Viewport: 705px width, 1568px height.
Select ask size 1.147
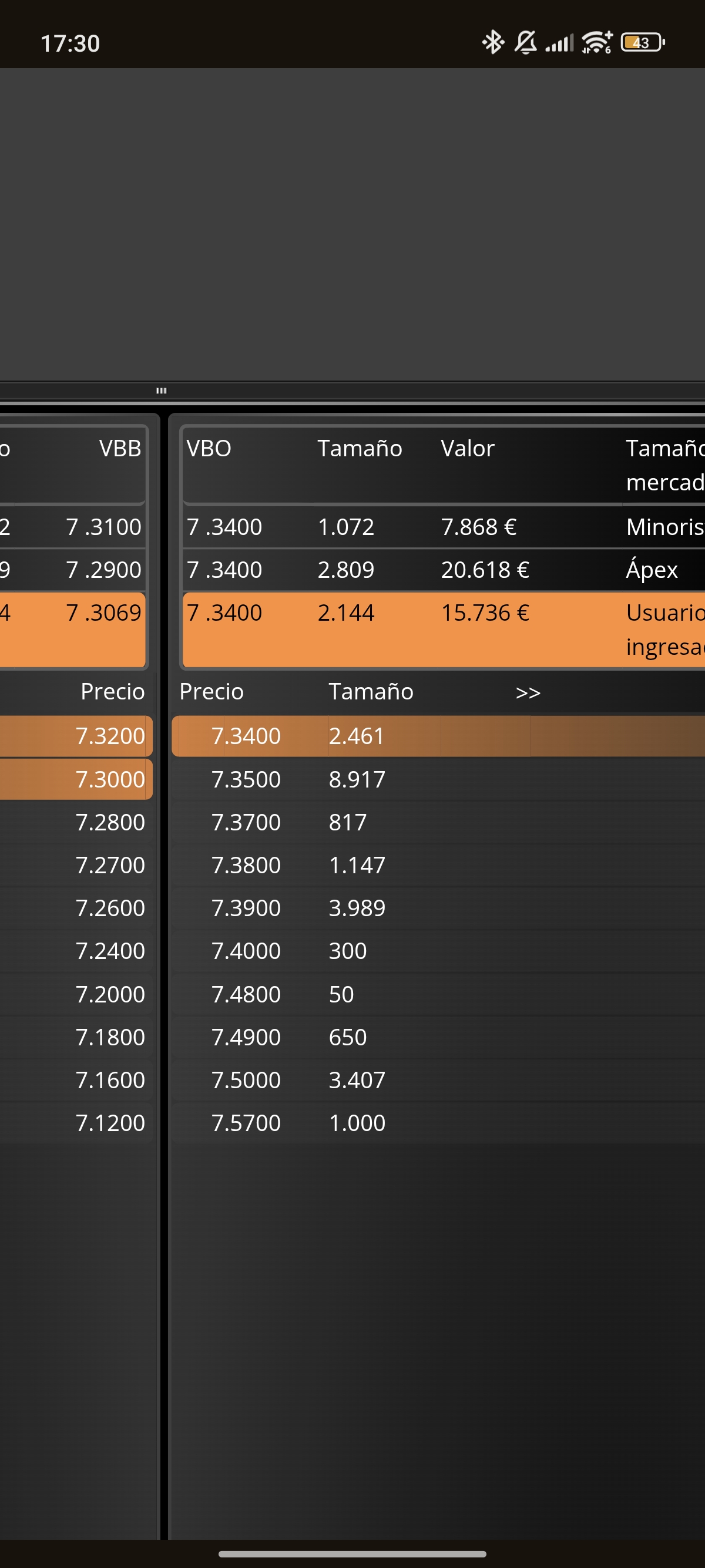point(357,865)
